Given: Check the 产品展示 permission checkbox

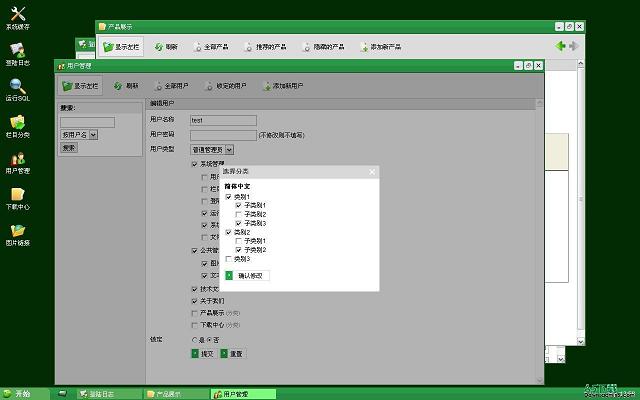Looking at the screenshot, I should click(x=194, y=313).
